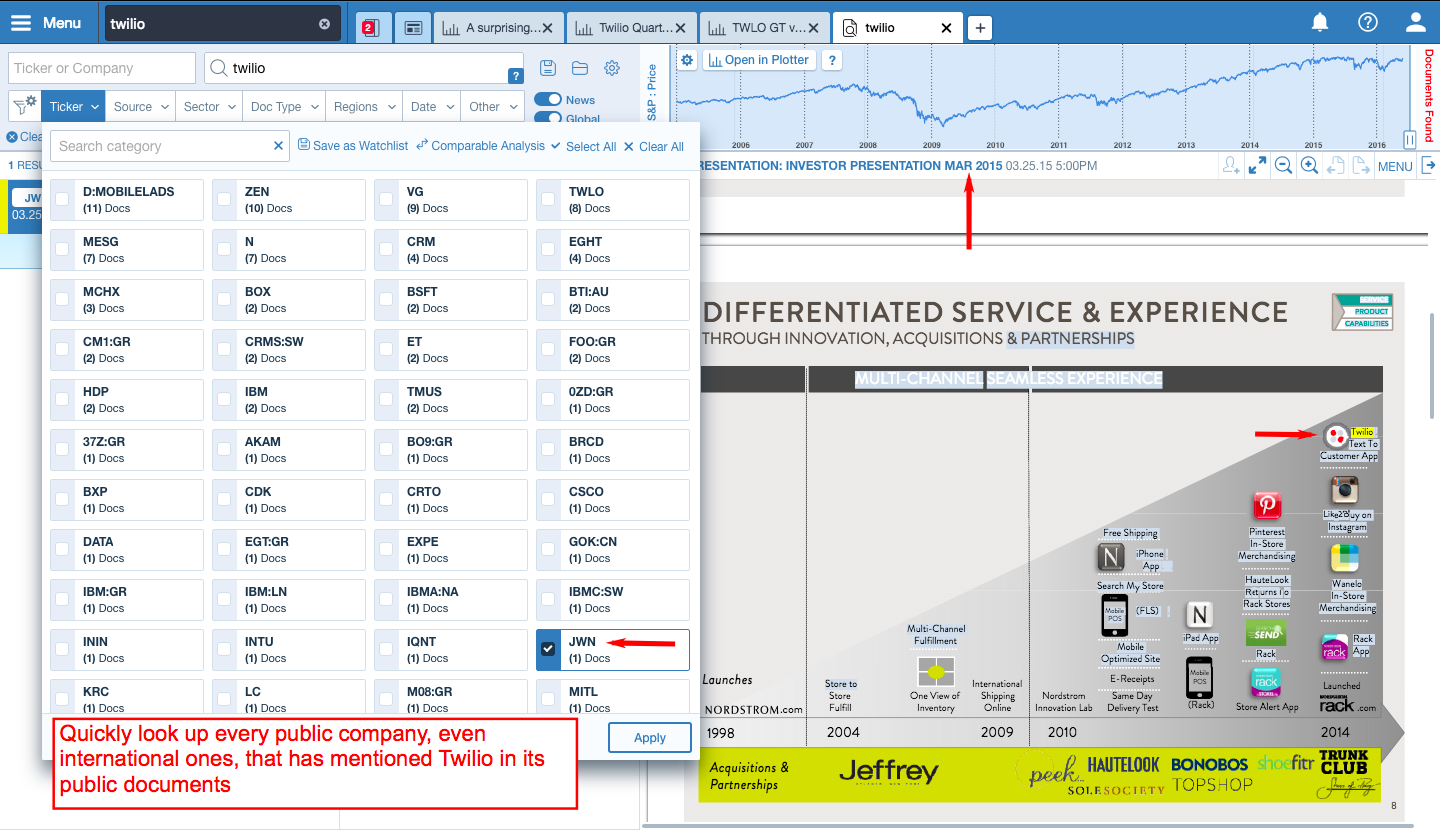Check the INTU ticker checkbox

click(224, 649)
